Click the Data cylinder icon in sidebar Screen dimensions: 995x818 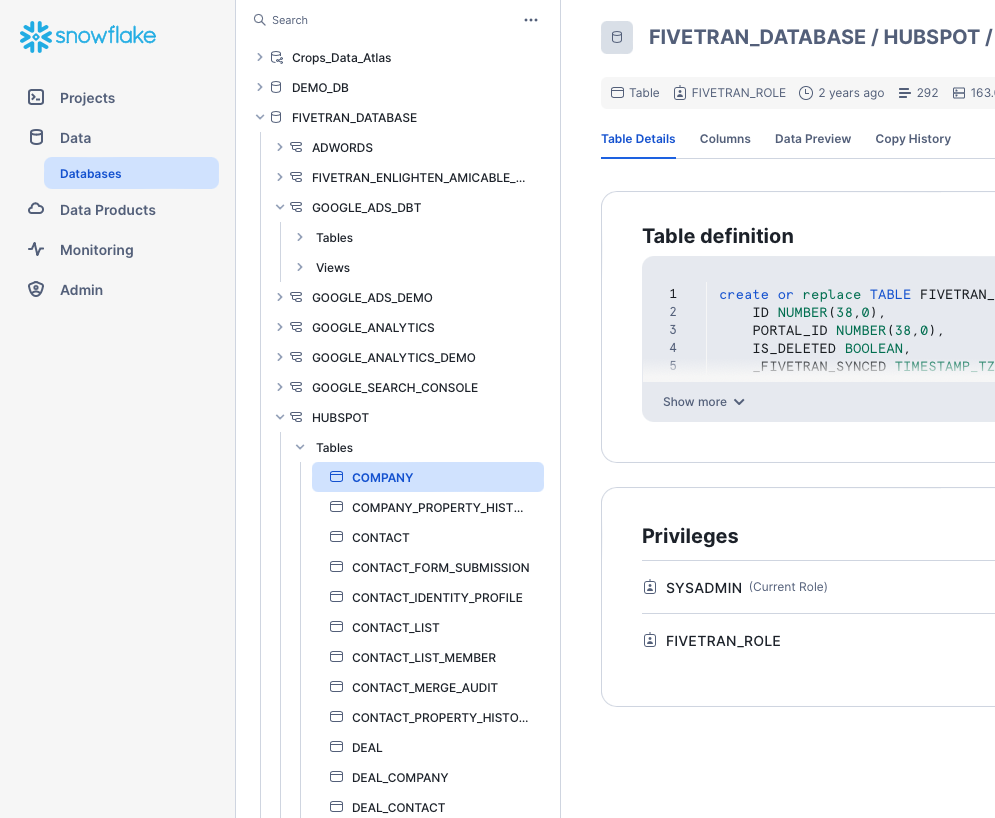coord(36,137)
